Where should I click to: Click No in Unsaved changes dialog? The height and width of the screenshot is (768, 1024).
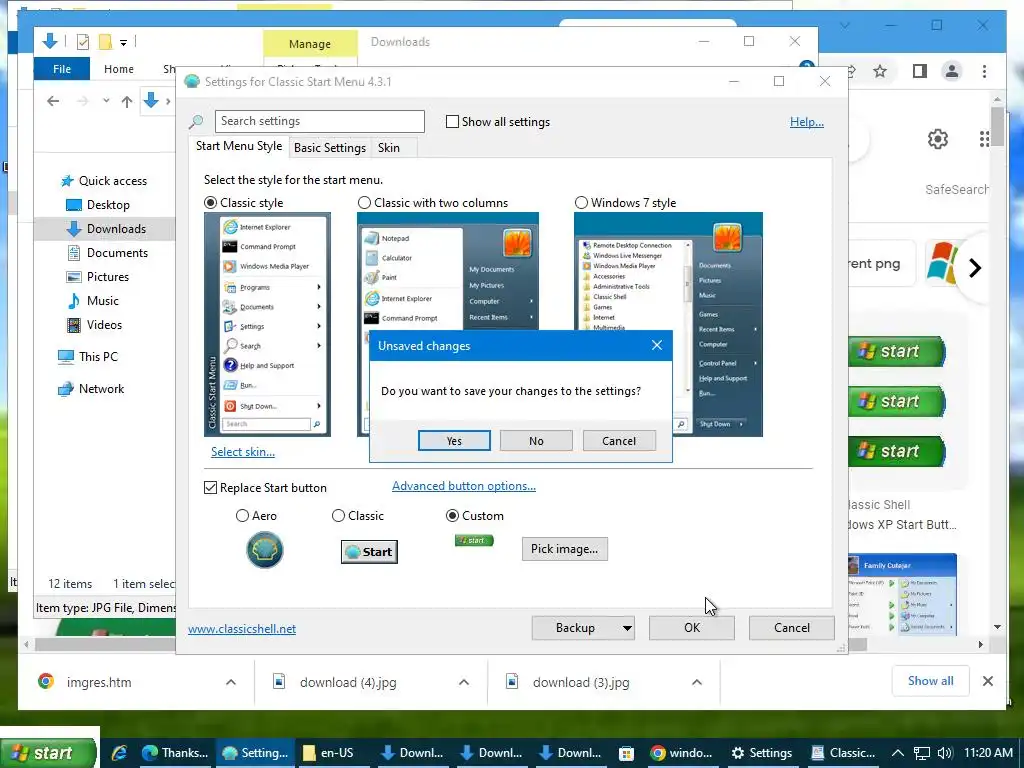[536, 441]
